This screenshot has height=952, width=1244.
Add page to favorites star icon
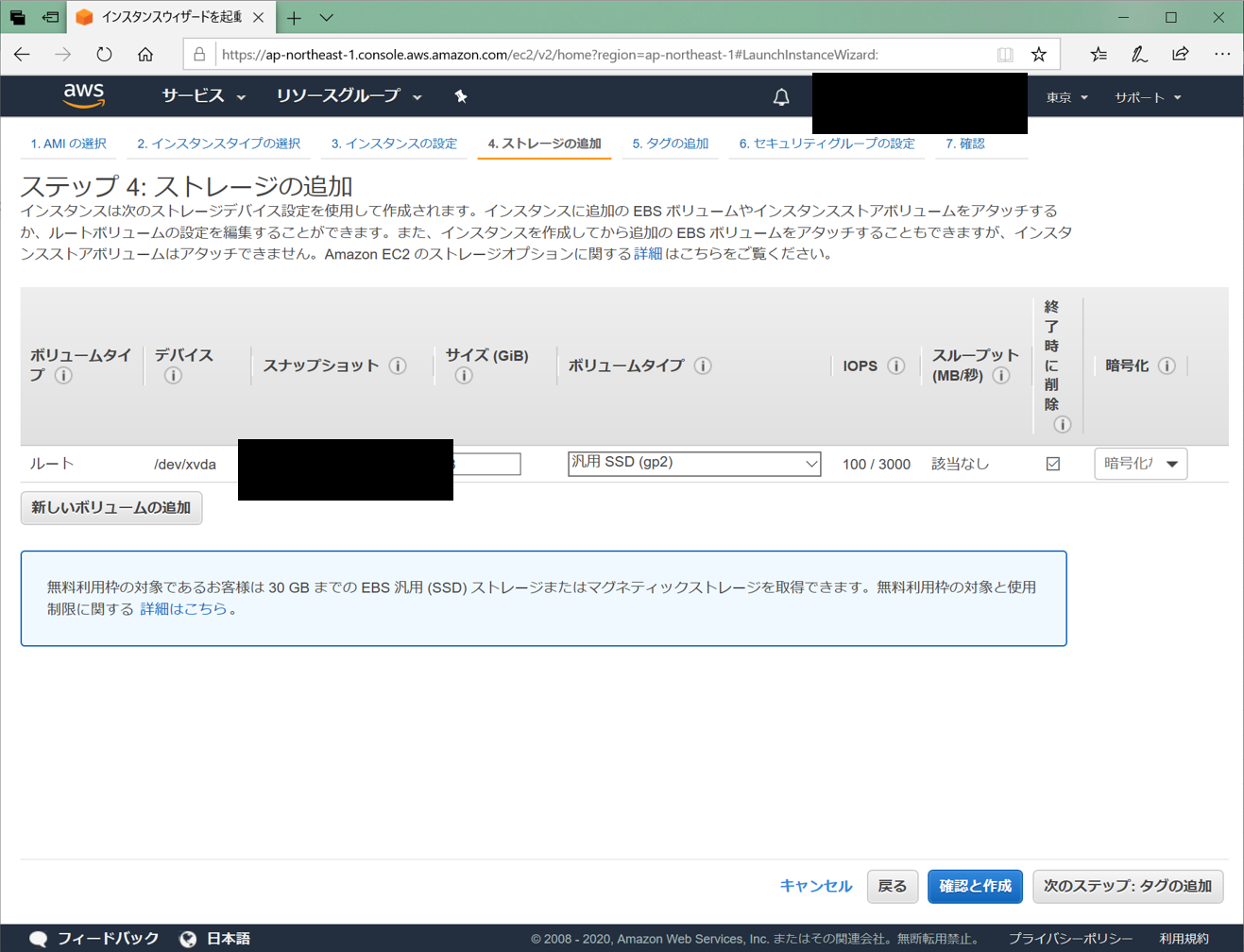tap(1039, 54)
